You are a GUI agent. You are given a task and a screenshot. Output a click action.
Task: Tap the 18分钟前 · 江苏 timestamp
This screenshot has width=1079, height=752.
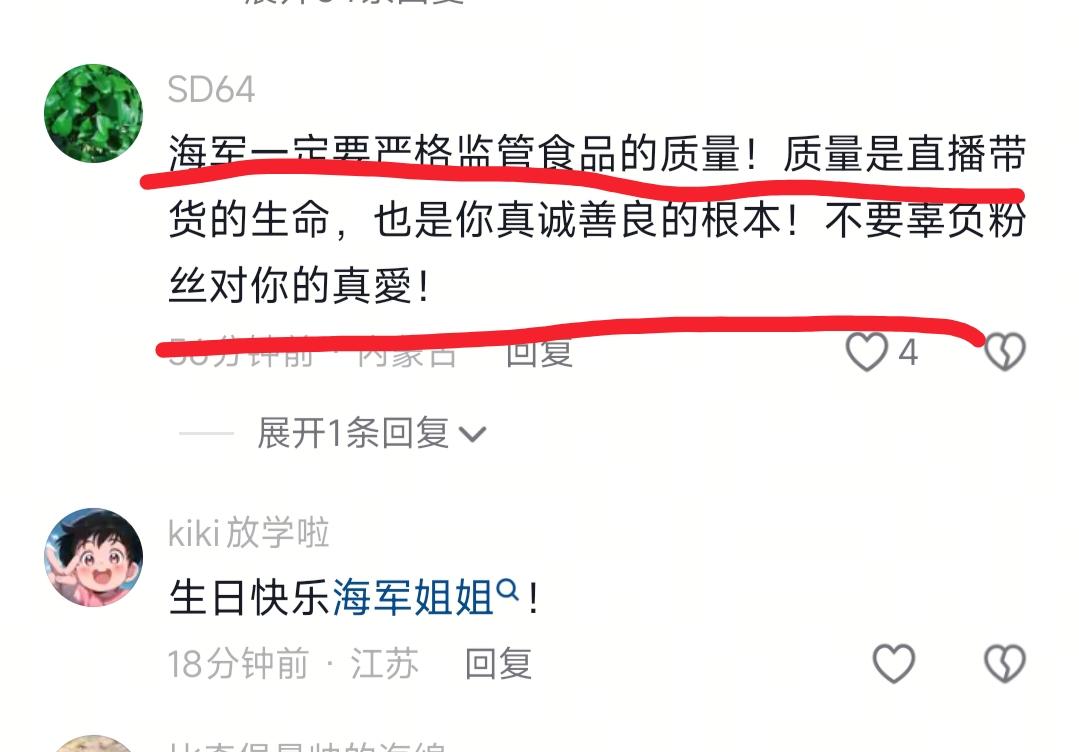coord(293,663)
